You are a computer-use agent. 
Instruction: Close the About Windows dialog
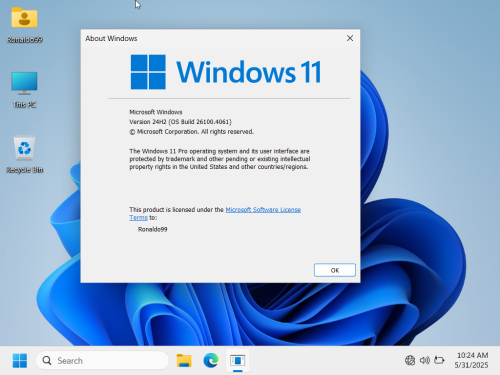[x=350, y=38]
